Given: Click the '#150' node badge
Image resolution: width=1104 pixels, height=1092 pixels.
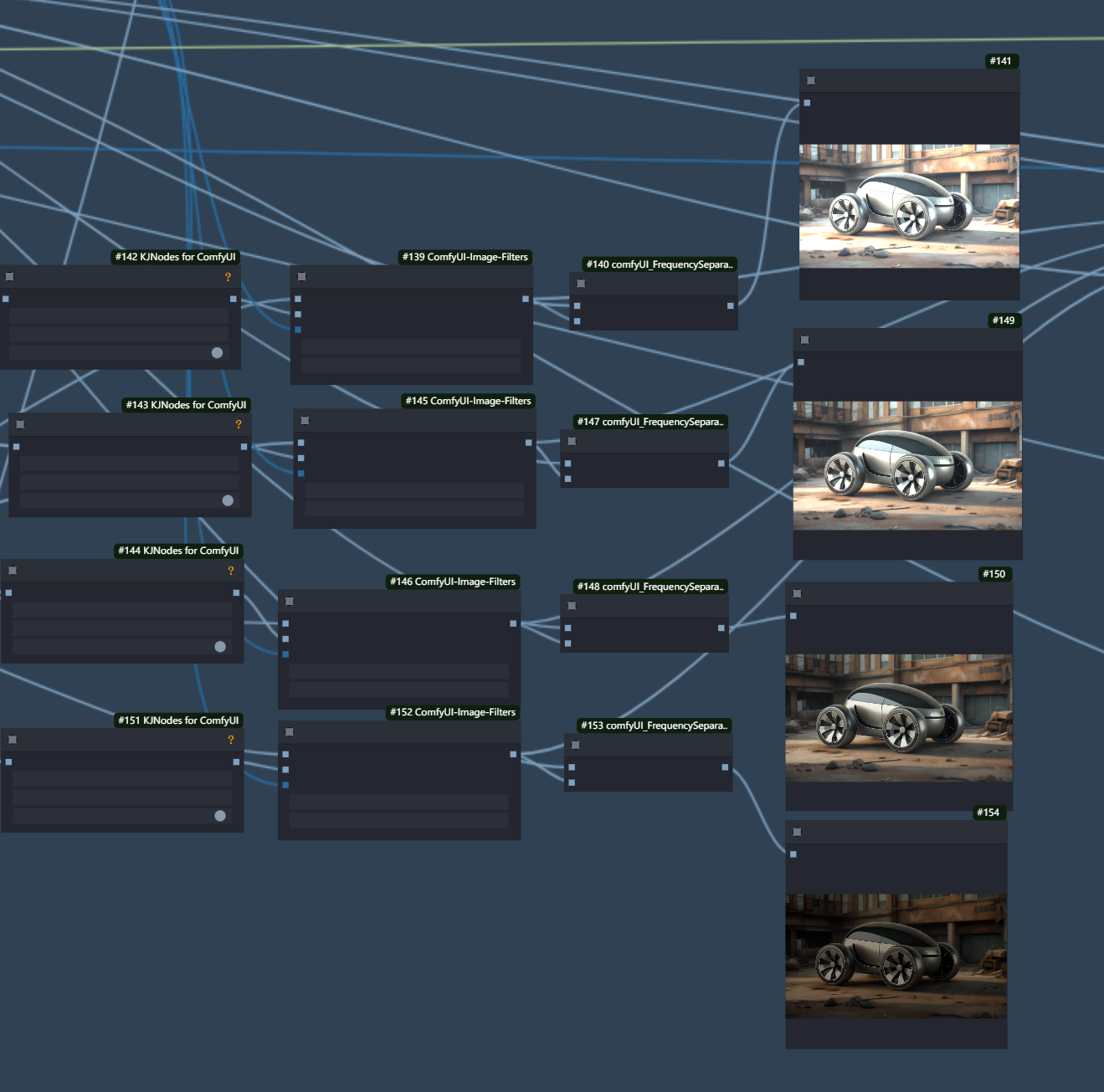Looking at the screenshot, I should [x=994, y=574].
